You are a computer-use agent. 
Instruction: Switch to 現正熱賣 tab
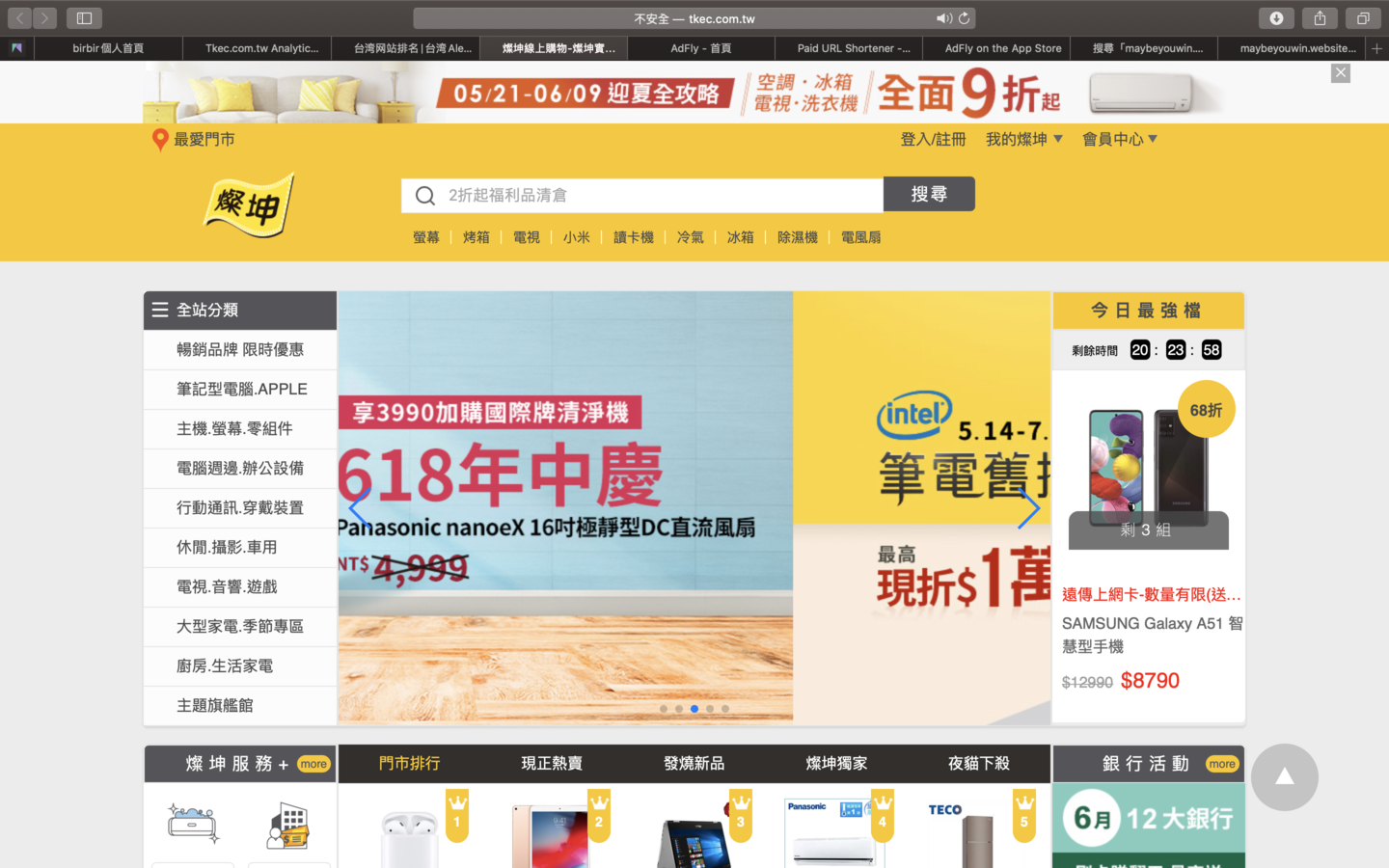coord(552,764)
